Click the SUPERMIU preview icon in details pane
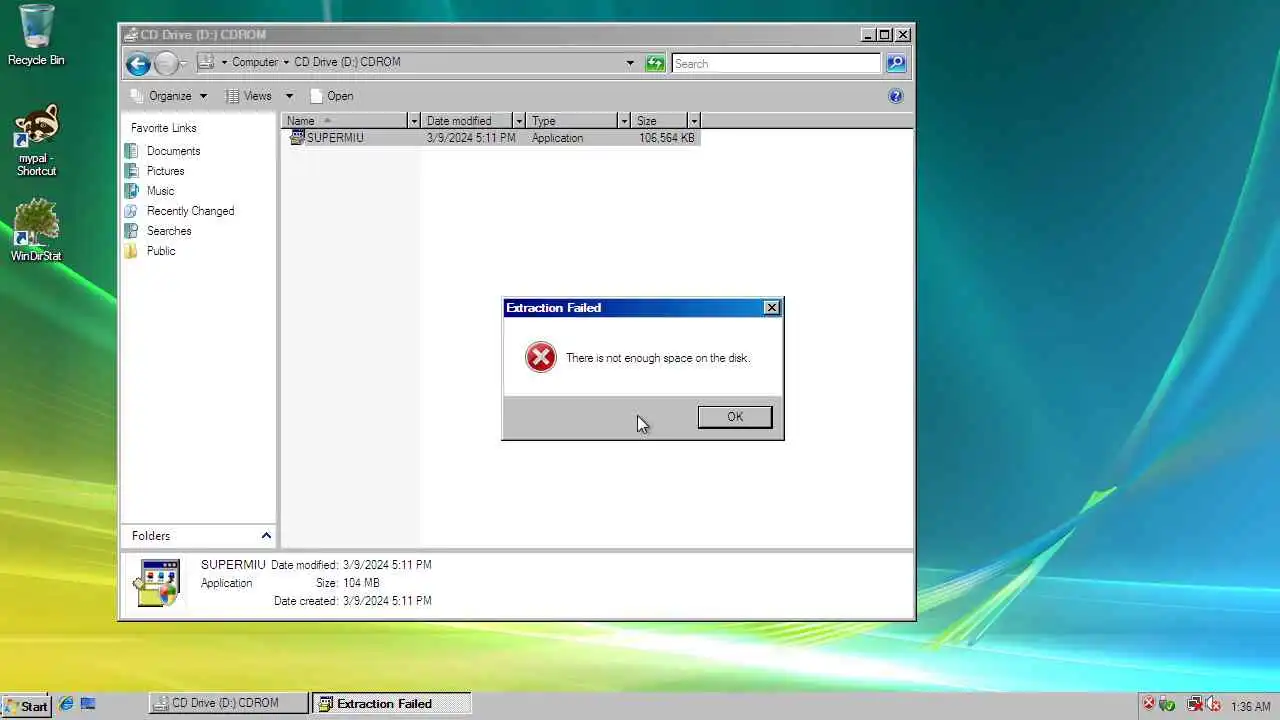1280x720 pixels. coord(158,583)
